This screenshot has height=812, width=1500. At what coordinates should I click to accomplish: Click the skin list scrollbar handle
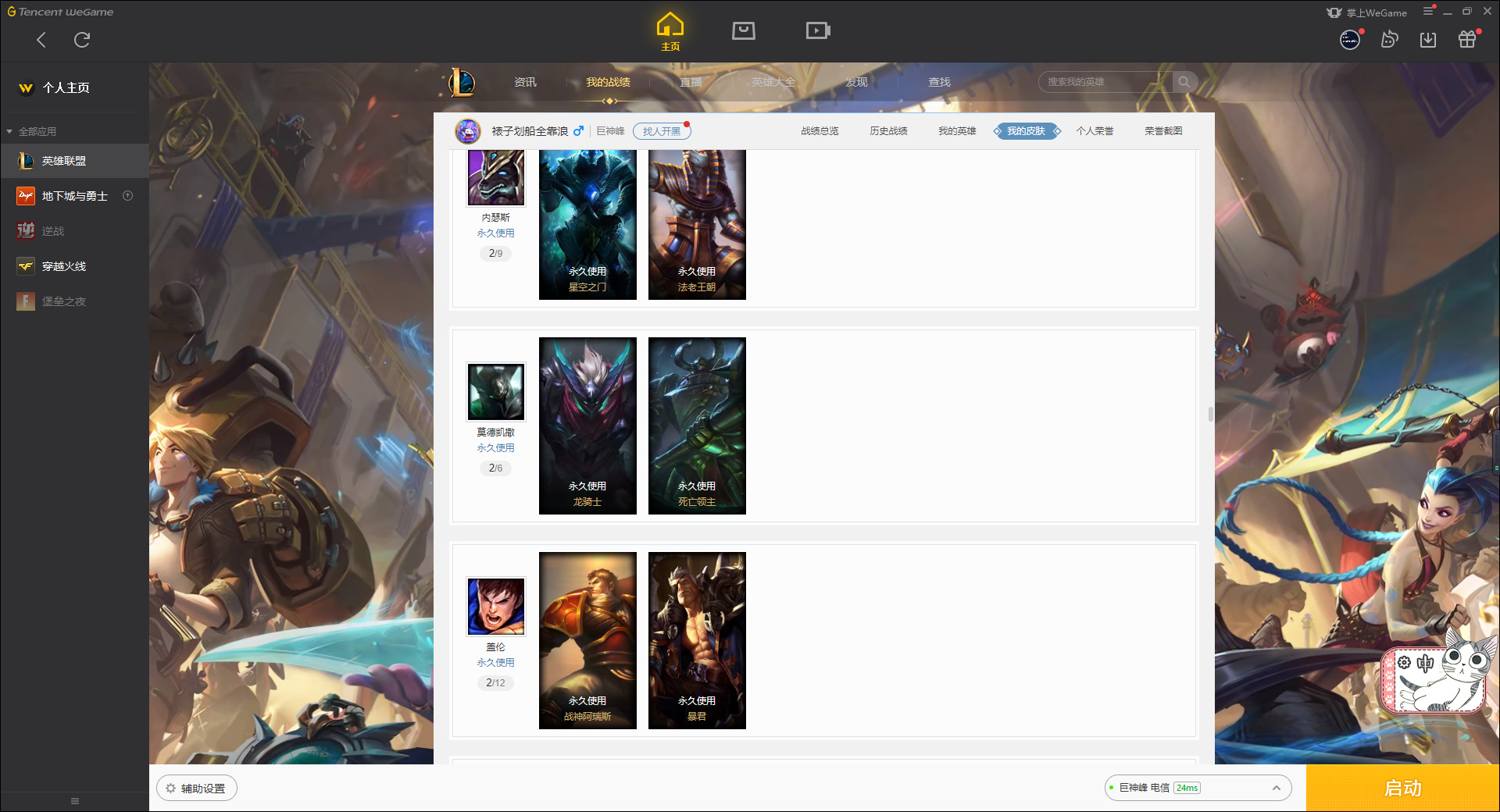pos(1211,414)
